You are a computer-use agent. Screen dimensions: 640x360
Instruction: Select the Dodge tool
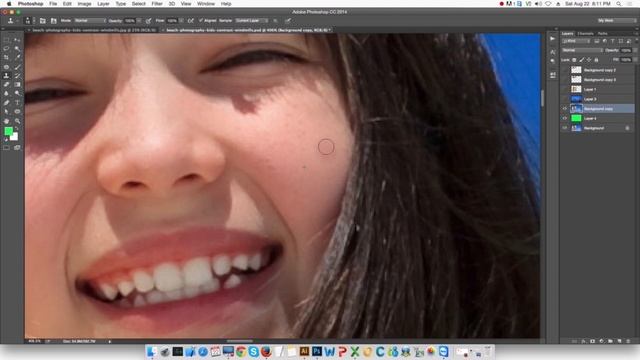(17, 93)
